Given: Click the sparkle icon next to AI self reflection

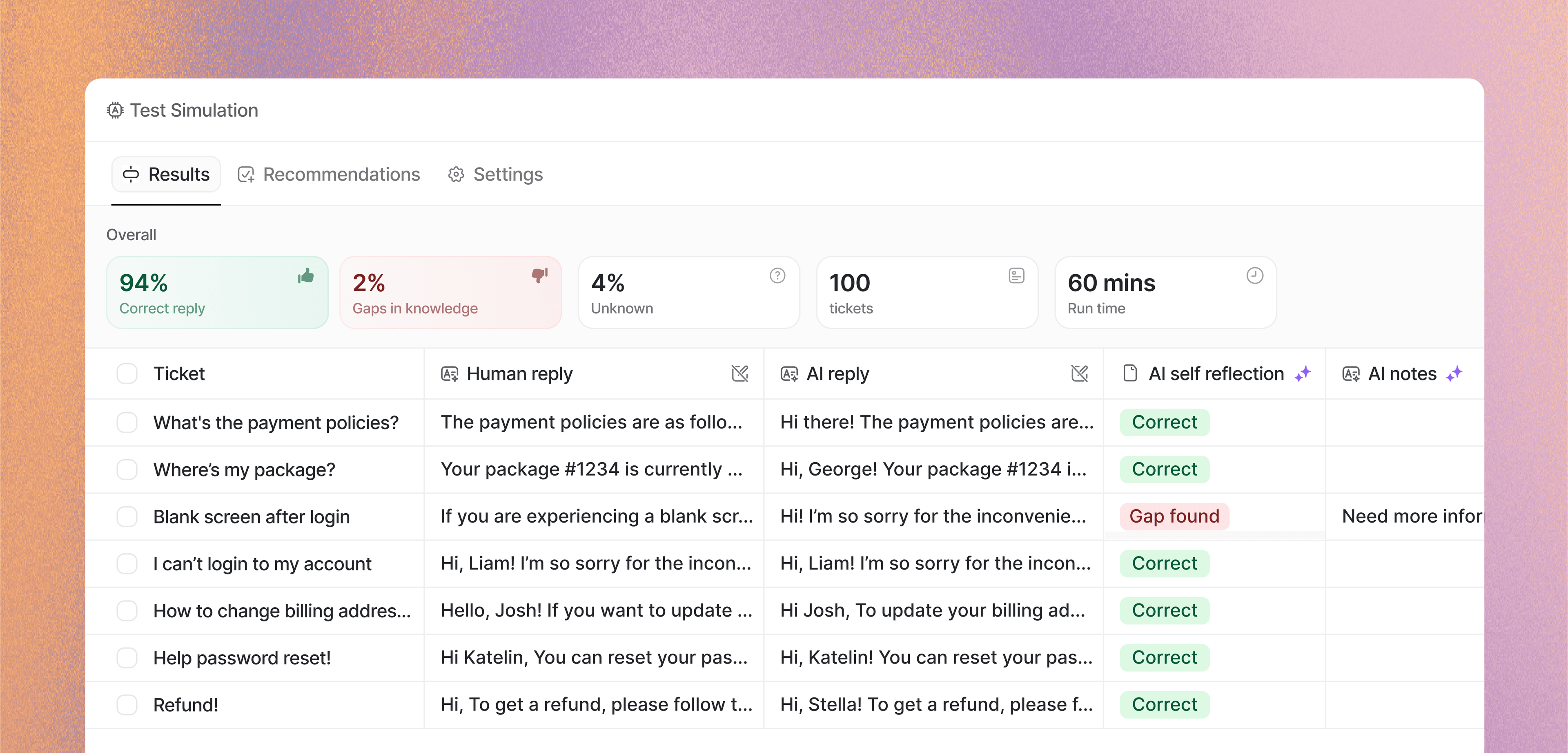Looking at the screenshot, I should tap(1303, 373).
